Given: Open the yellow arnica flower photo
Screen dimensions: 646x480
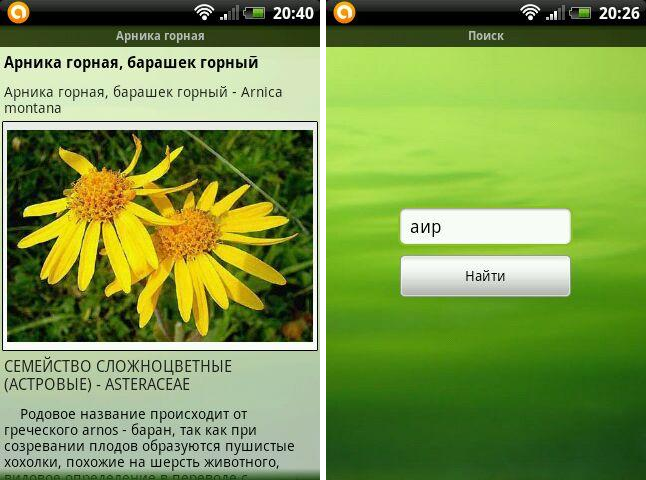Looking at the screenshot, I should coord(160,236).
